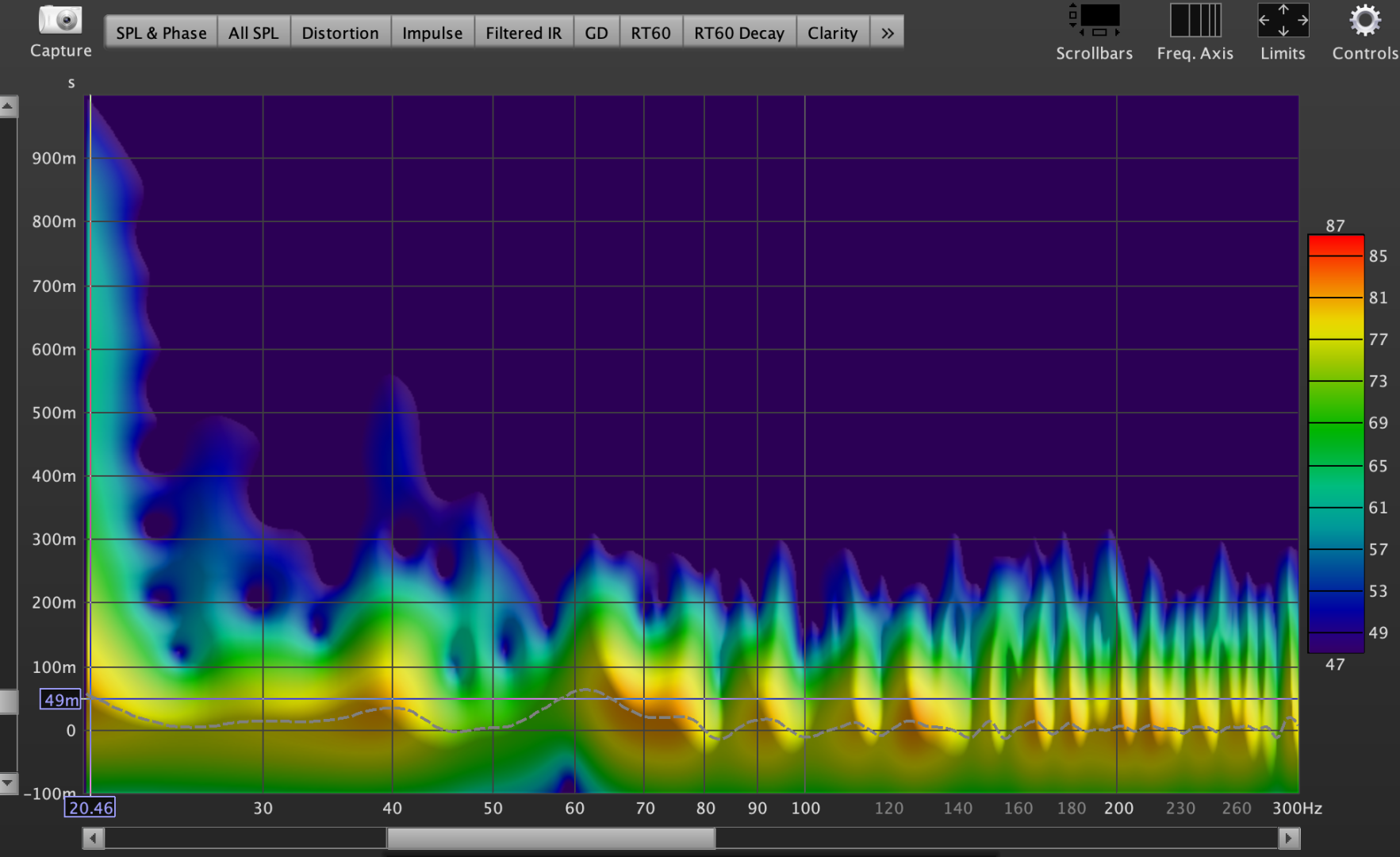Expand more graph tabs with chevron
1400x857 pixels.
[x=887, y=33]
